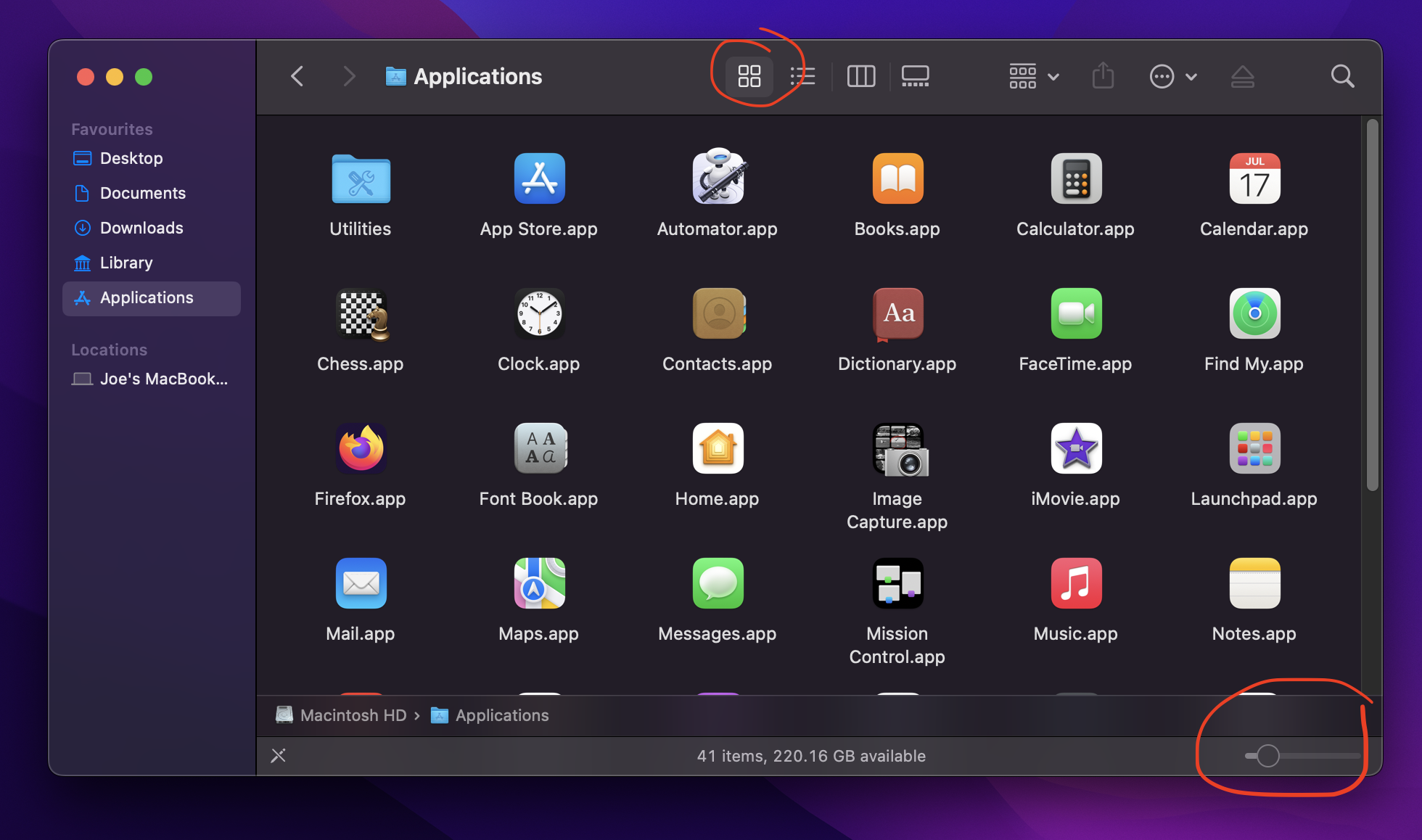This screenshot has width=1422, height=840.
Task: Open the Group By dropdown
Action: click(x=1033, y=76)
